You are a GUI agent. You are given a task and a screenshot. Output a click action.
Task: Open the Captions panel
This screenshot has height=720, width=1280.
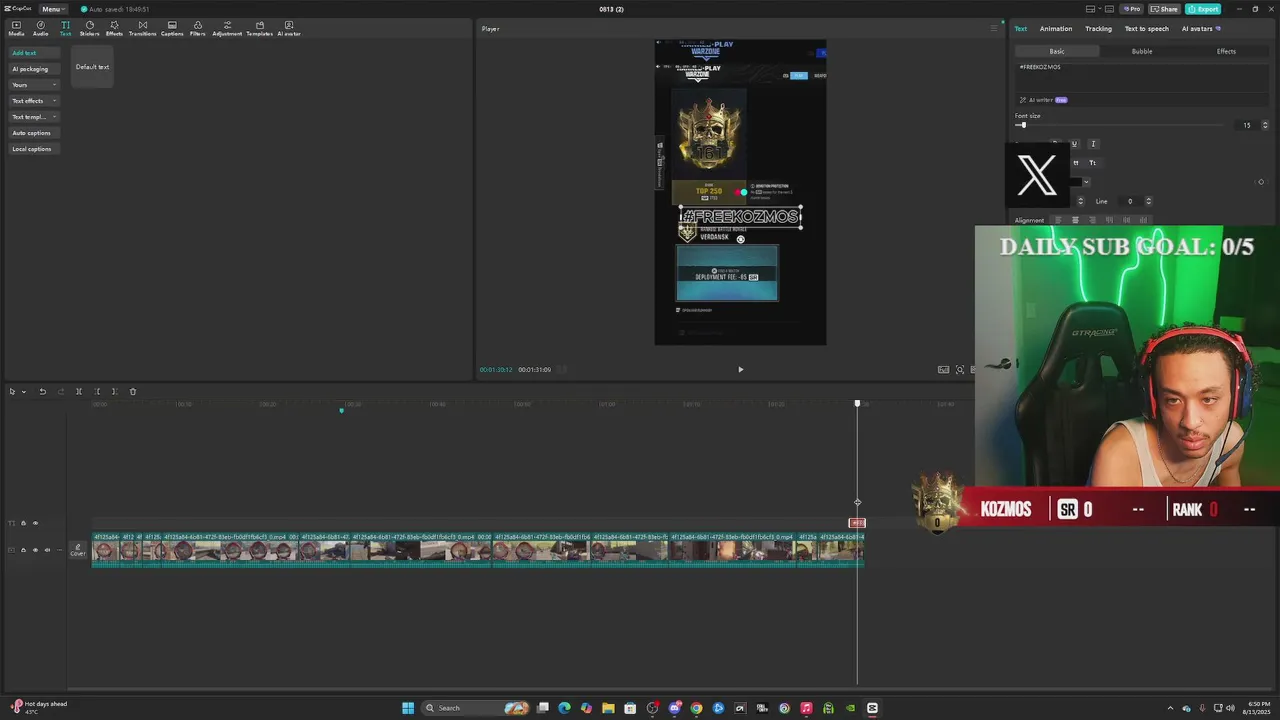[172, 28]
